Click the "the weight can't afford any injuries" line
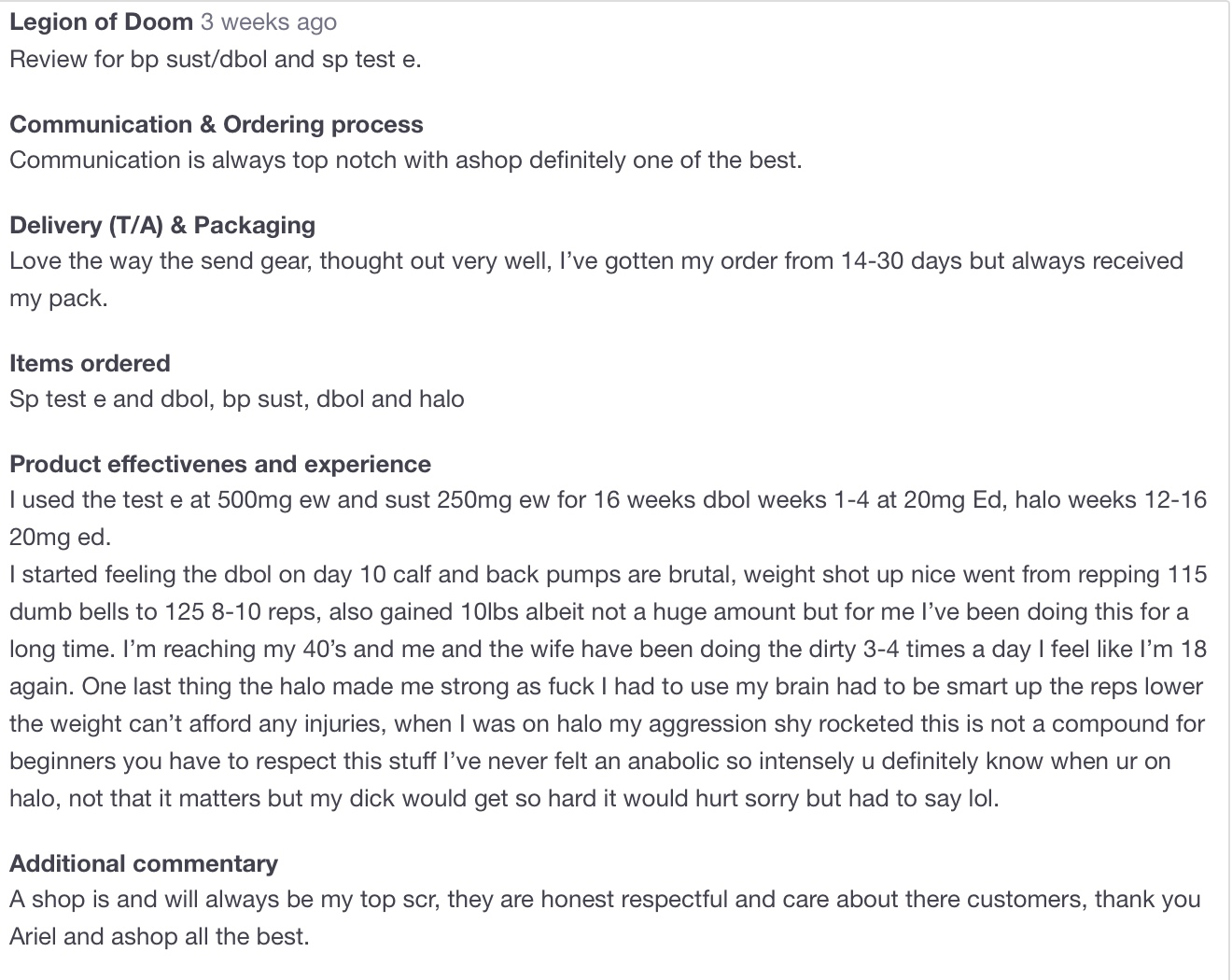The height and width of the screenshot is (980, 1232). coord(607,723)
